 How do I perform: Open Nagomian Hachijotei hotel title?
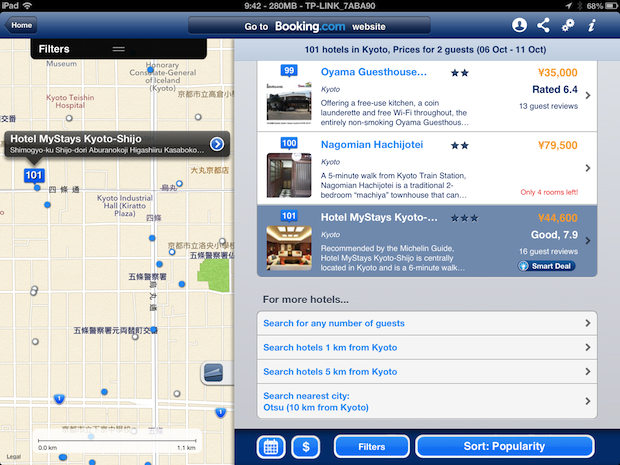tap(372, 145)
